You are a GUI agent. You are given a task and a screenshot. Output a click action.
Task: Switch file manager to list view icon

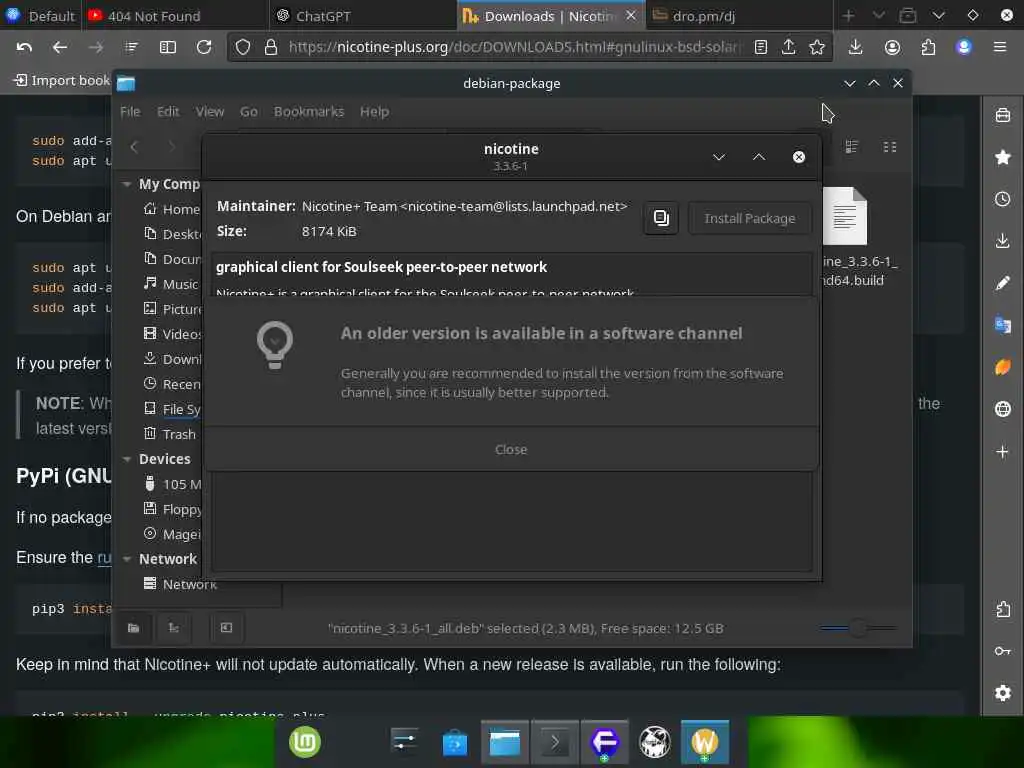point(852,147)
